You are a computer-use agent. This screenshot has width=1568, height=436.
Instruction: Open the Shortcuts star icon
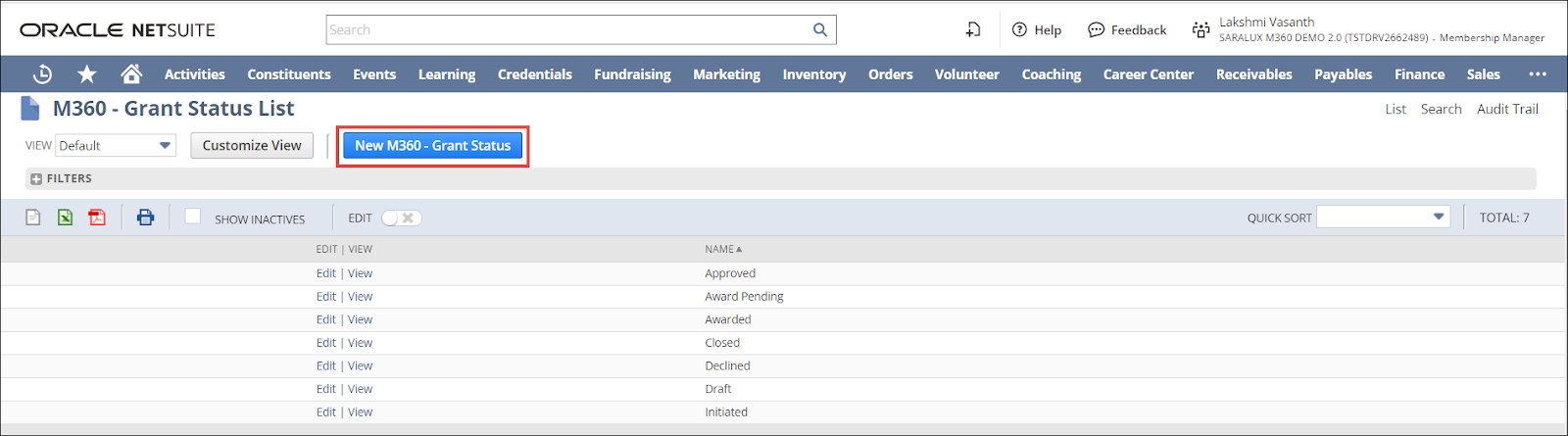(x=87, y=74)
